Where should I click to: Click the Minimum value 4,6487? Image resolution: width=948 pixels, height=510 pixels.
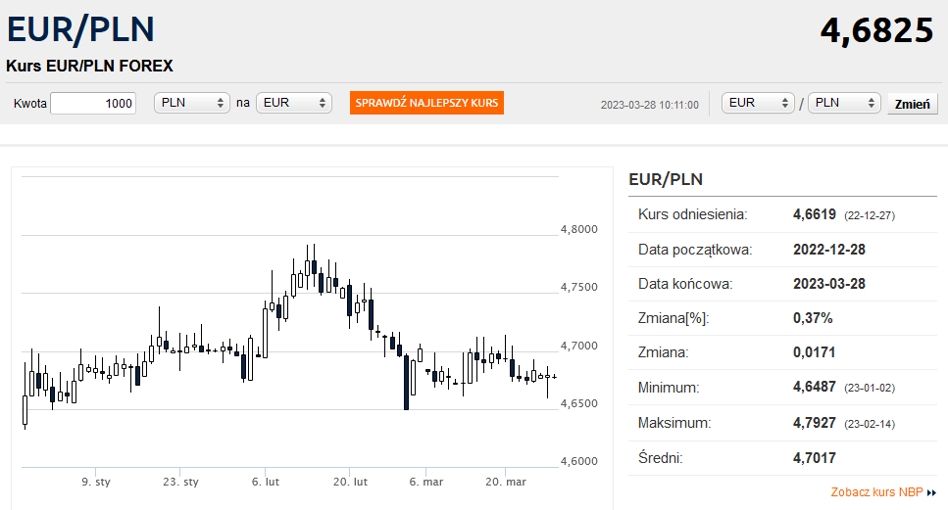[x=814, y=387]
